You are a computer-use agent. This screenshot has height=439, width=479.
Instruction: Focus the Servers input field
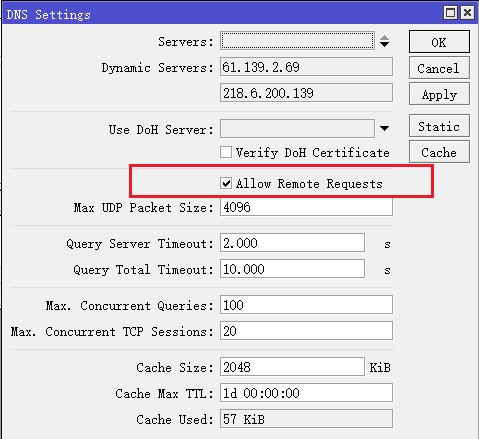click(297, 41)
